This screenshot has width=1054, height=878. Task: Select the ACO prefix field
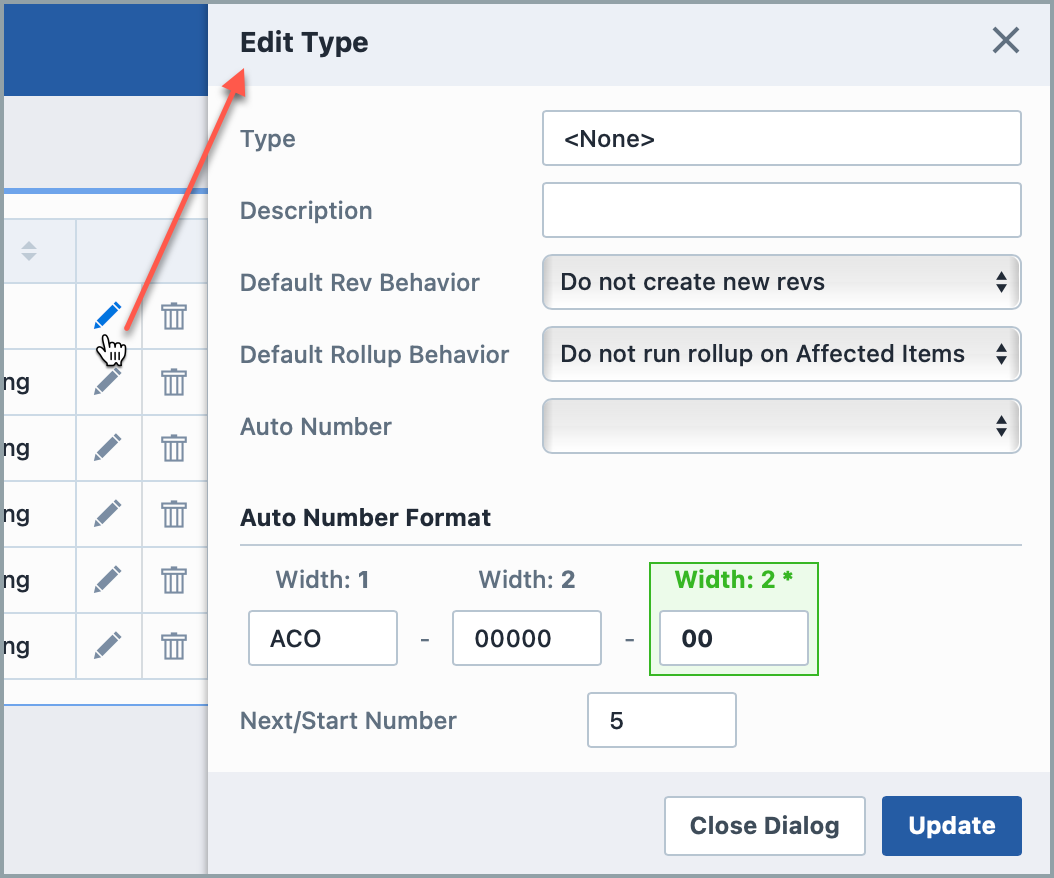tap(322, 637)
